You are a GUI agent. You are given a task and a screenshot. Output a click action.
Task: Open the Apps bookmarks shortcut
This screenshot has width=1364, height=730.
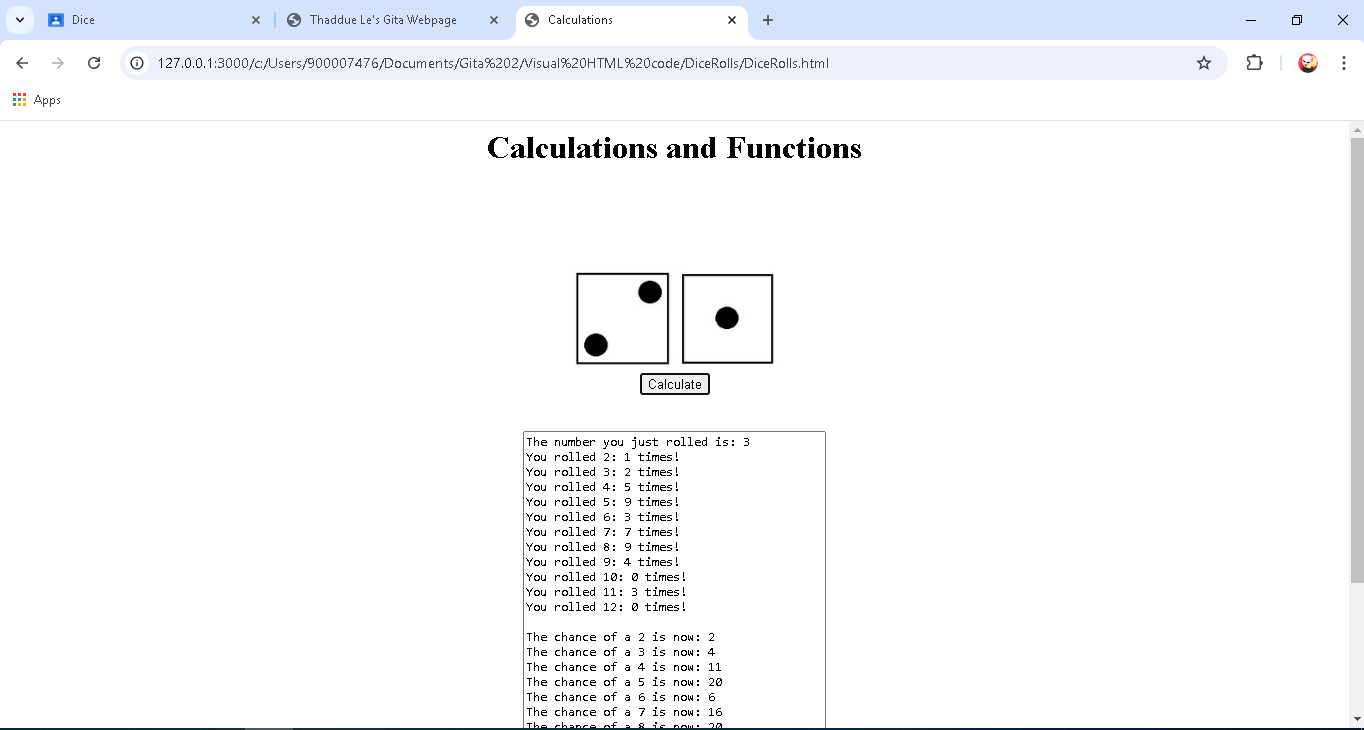(37, 100)
